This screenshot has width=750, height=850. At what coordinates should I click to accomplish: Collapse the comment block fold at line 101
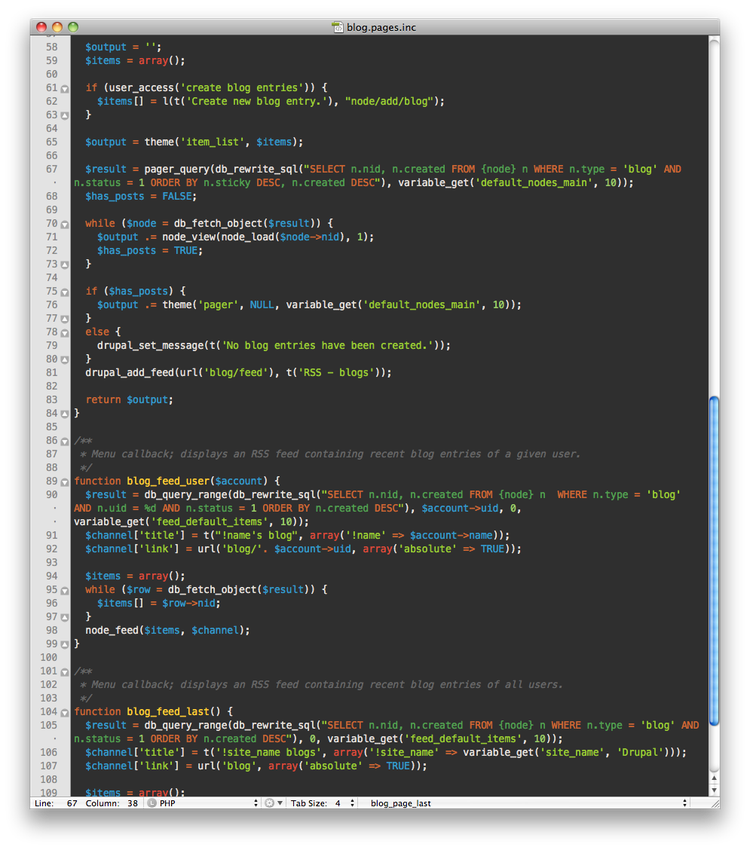click(64, 672)
